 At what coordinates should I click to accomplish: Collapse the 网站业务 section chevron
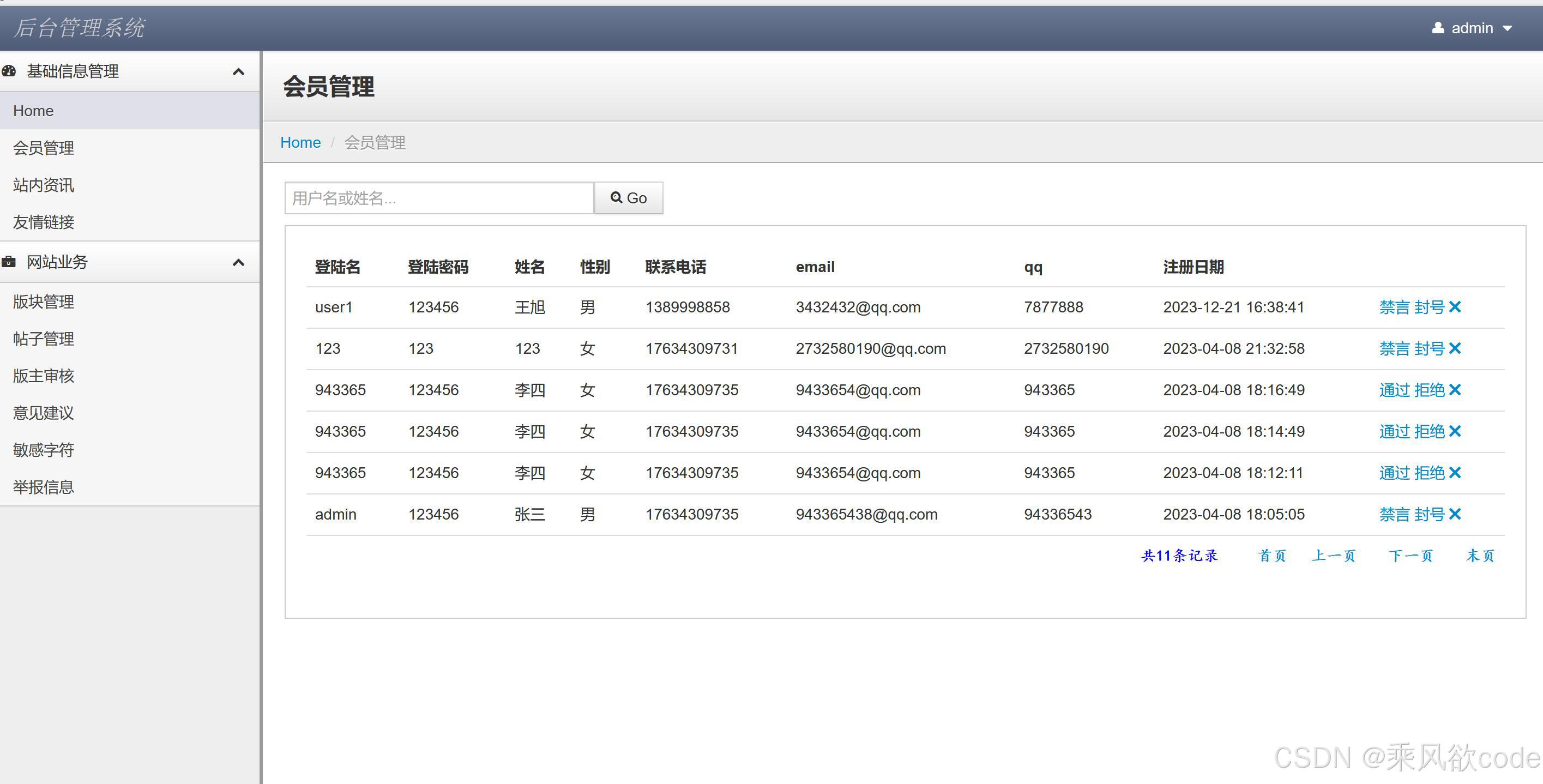(x=238, y=262)
